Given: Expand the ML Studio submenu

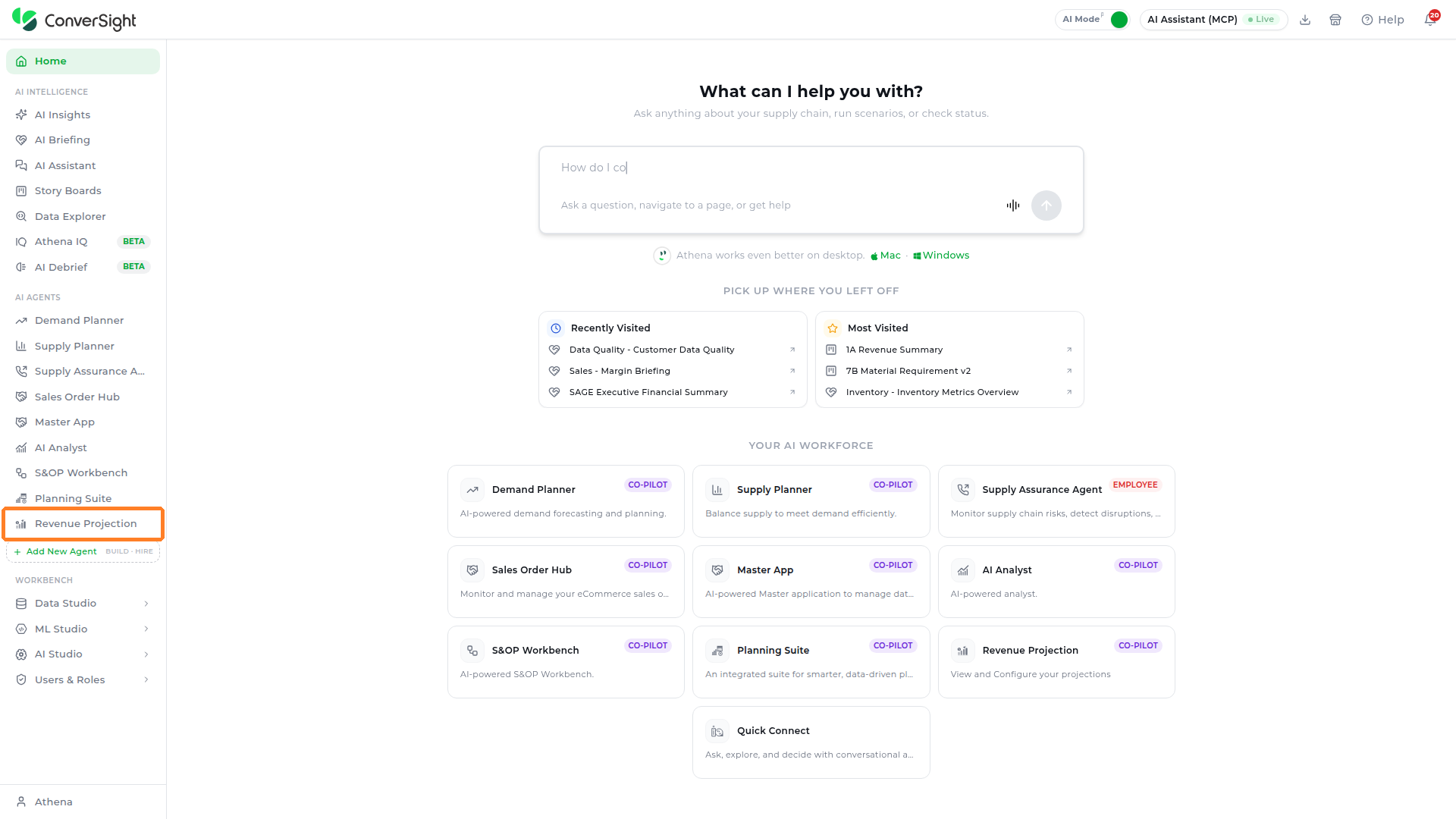Looking at the screenshot, I should pos(146,629).
